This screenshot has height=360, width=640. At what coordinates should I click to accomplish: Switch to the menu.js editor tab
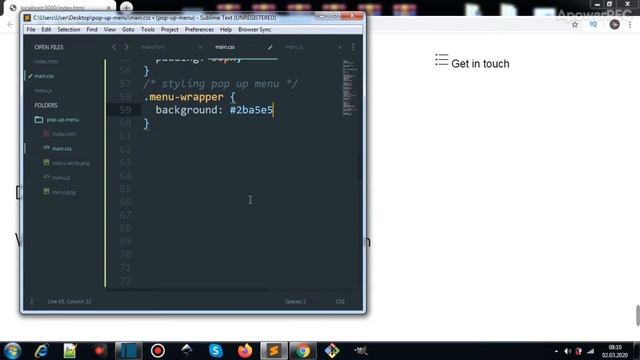click(x=294, y=47)
